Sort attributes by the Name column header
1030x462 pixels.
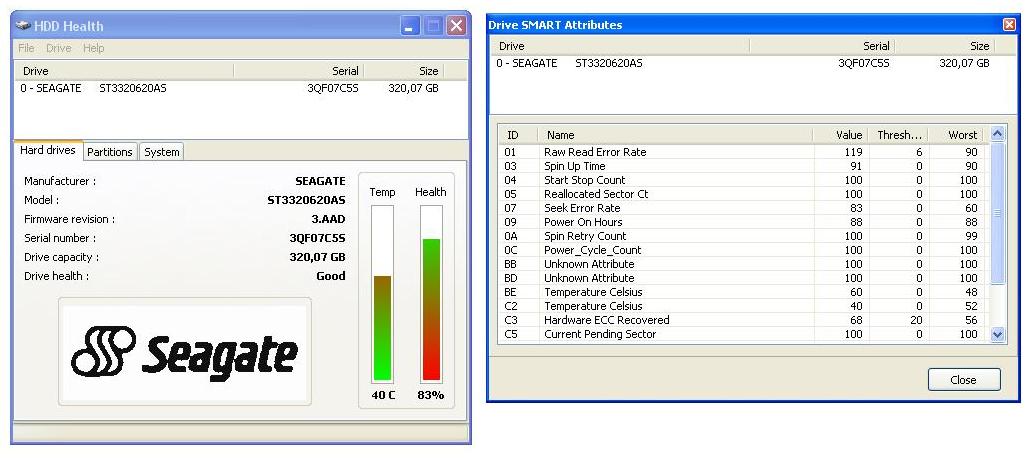click(675, 135)
